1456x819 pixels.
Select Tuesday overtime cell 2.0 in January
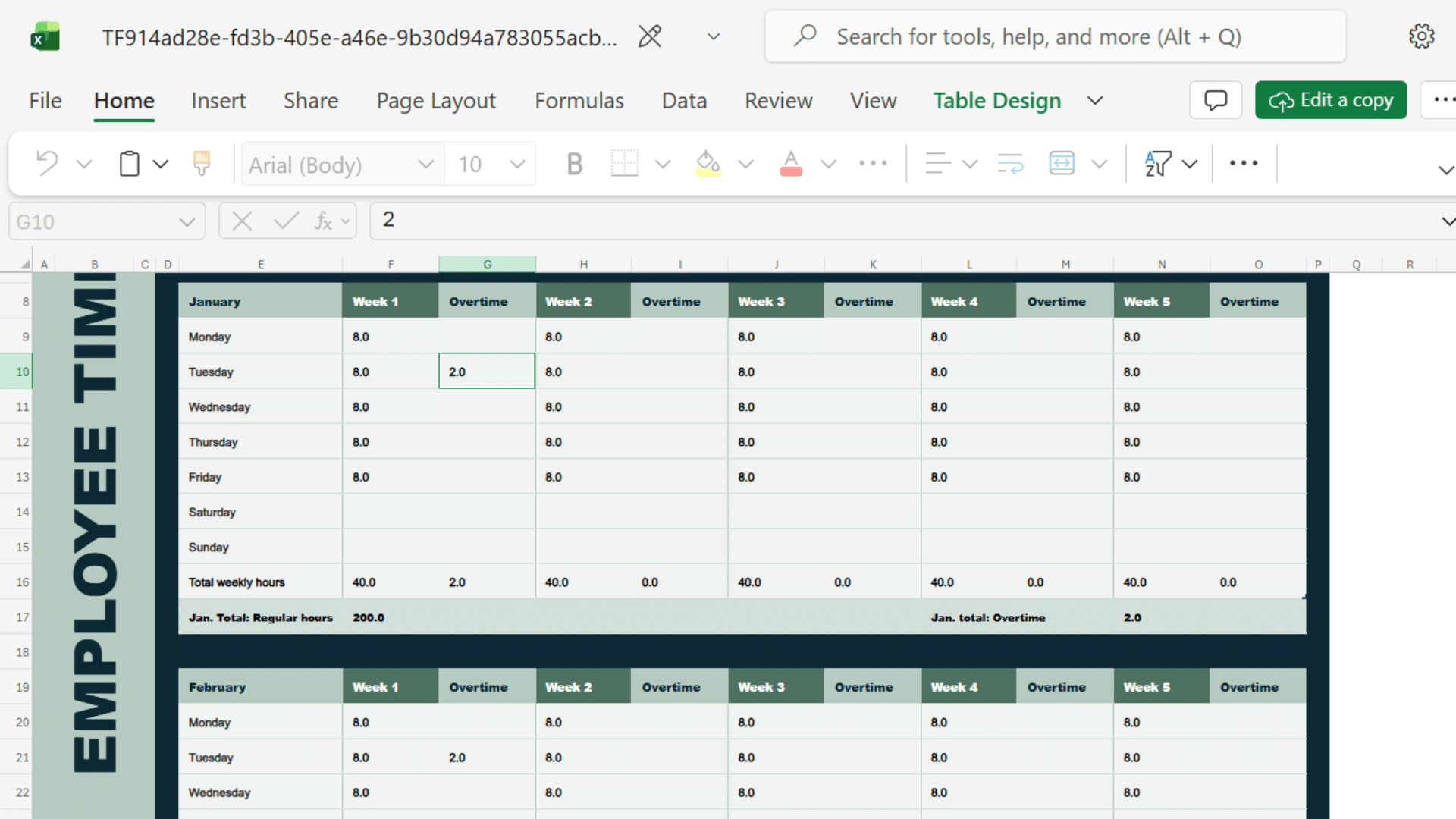click(487, 372)
